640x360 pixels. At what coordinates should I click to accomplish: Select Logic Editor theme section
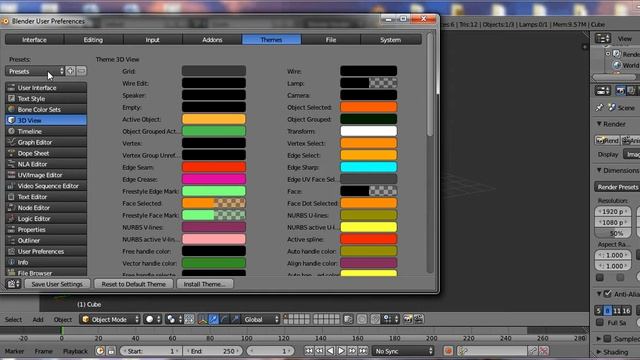point(46,219)
